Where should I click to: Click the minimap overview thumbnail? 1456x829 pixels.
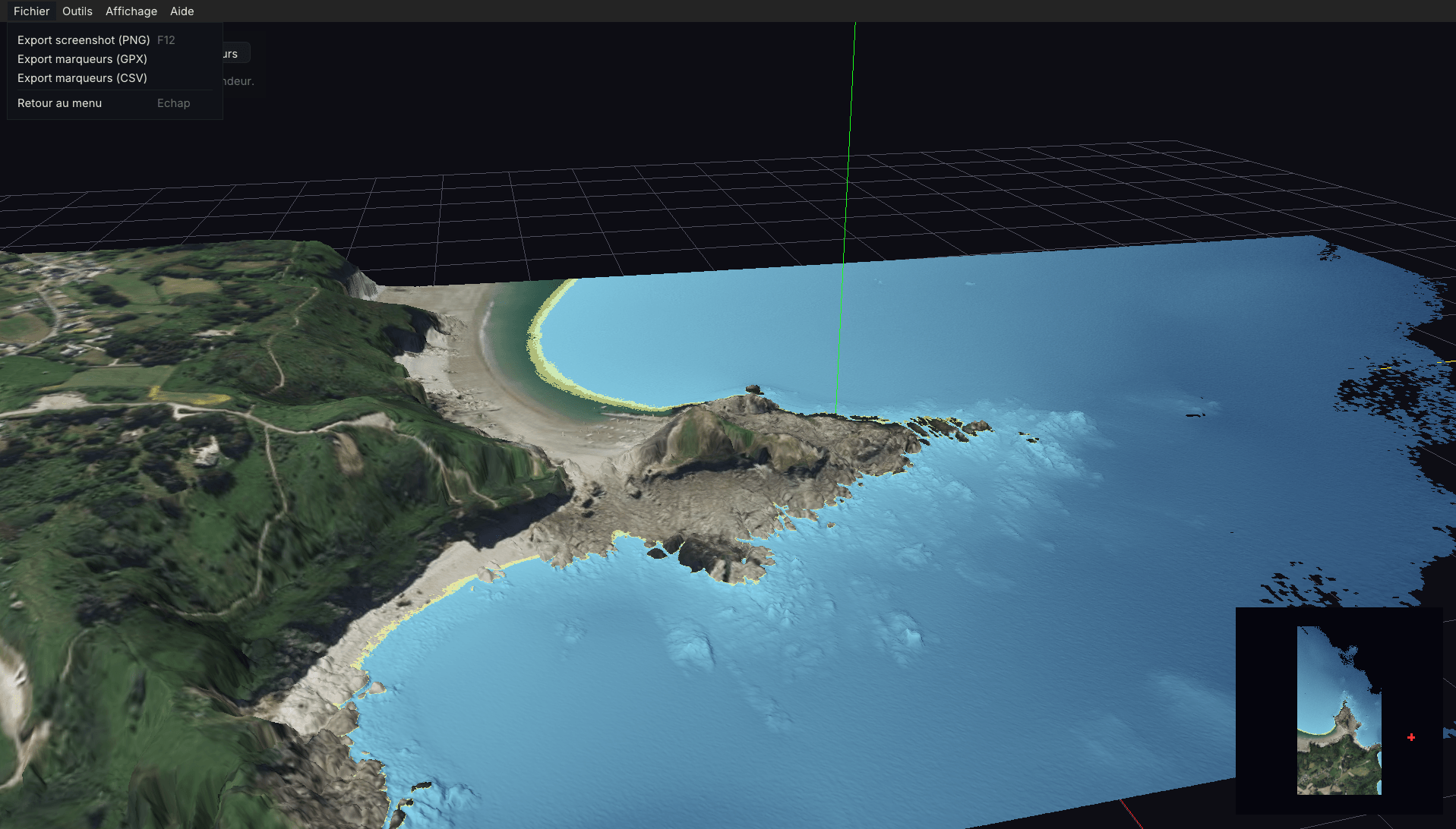tap(1338, 711)
